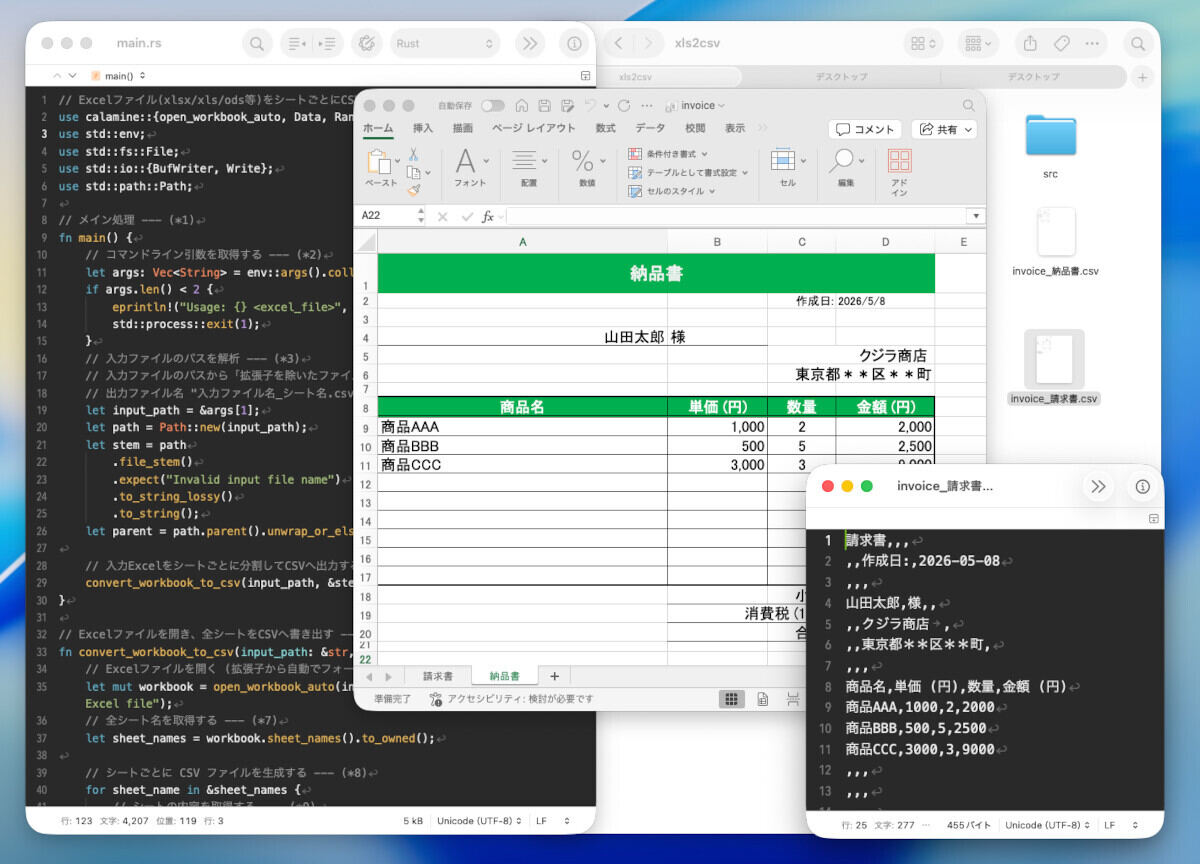Image resolution: width=1200 pixels, height=864 pixels.
Task: Jump to previous function with up chevron
Action: point(57,75)
